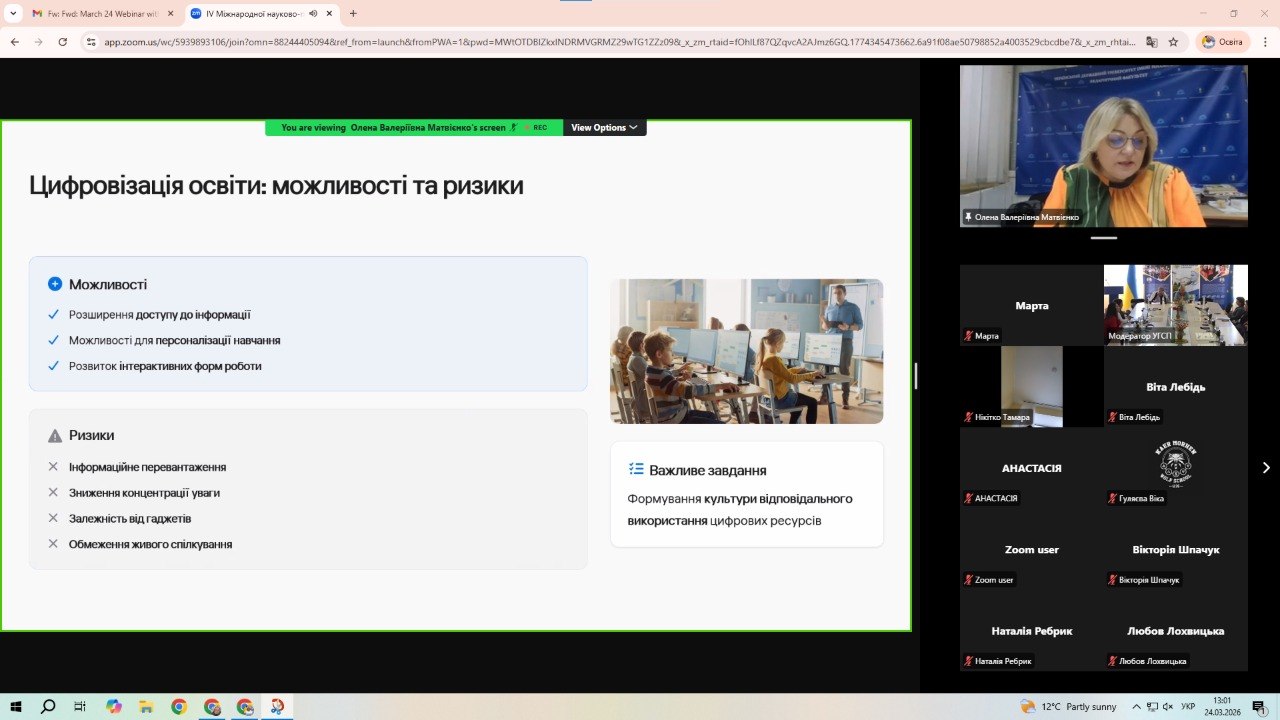Reload the current Zoom page
The width and height of the screenshot is (1280, 720).
coord(63,44)
